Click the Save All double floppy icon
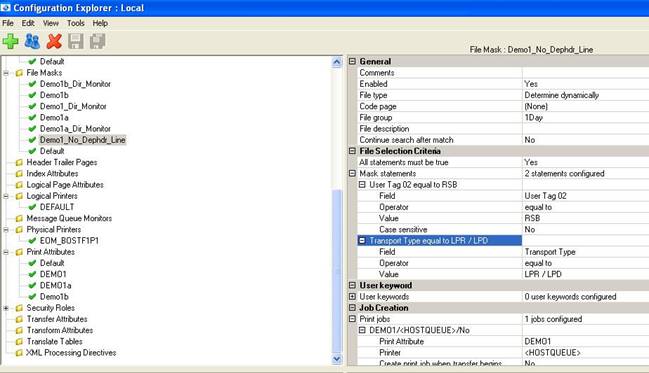The image size is (649, 373). [x=97, y=41]
